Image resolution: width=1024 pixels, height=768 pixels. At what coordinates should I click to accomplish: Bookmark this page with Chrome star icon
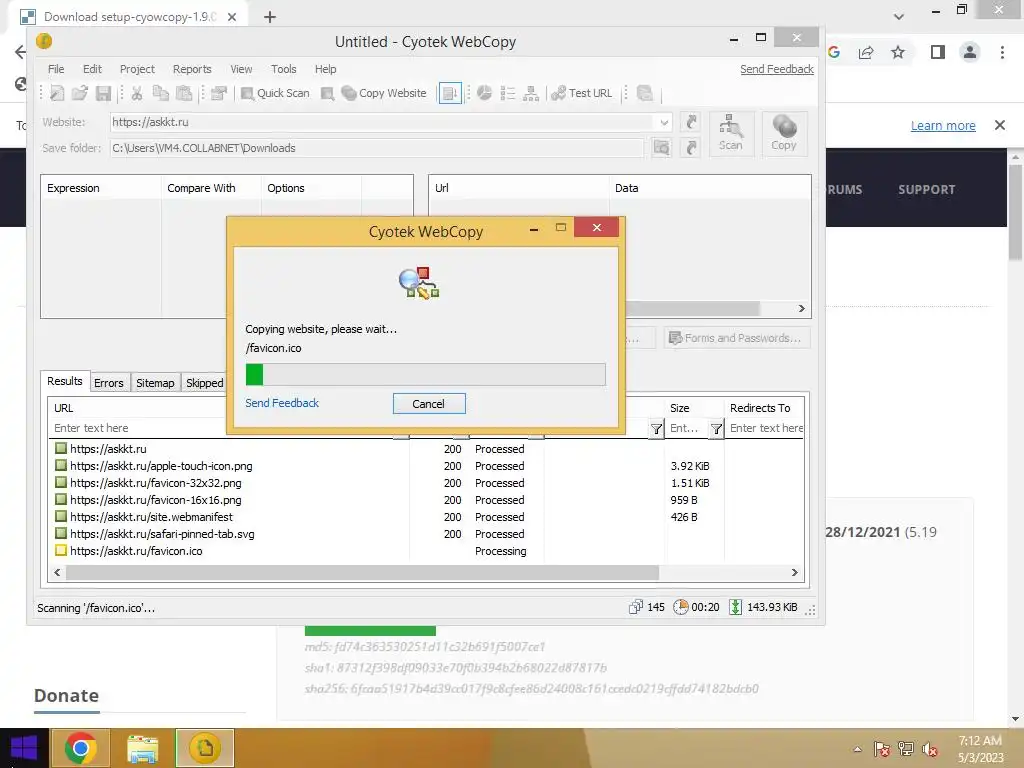[898, 52]
